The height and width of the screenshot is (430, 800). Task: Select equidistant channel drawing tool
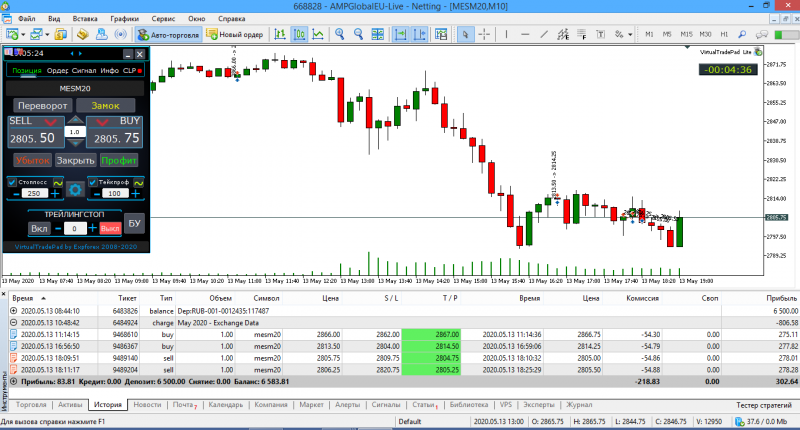point(563,34)
